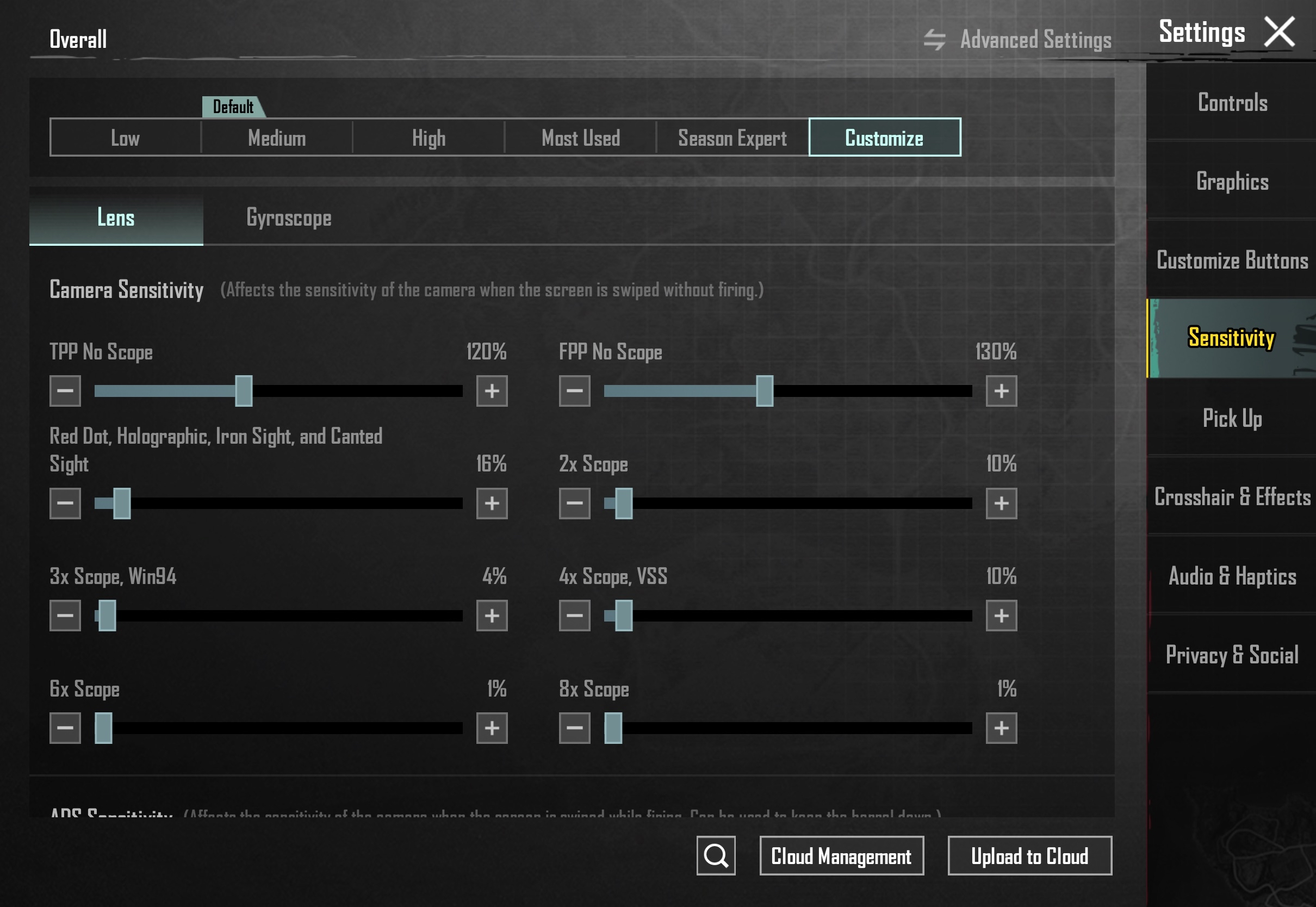Choose the Season Expert preset

tap(732, 138)
